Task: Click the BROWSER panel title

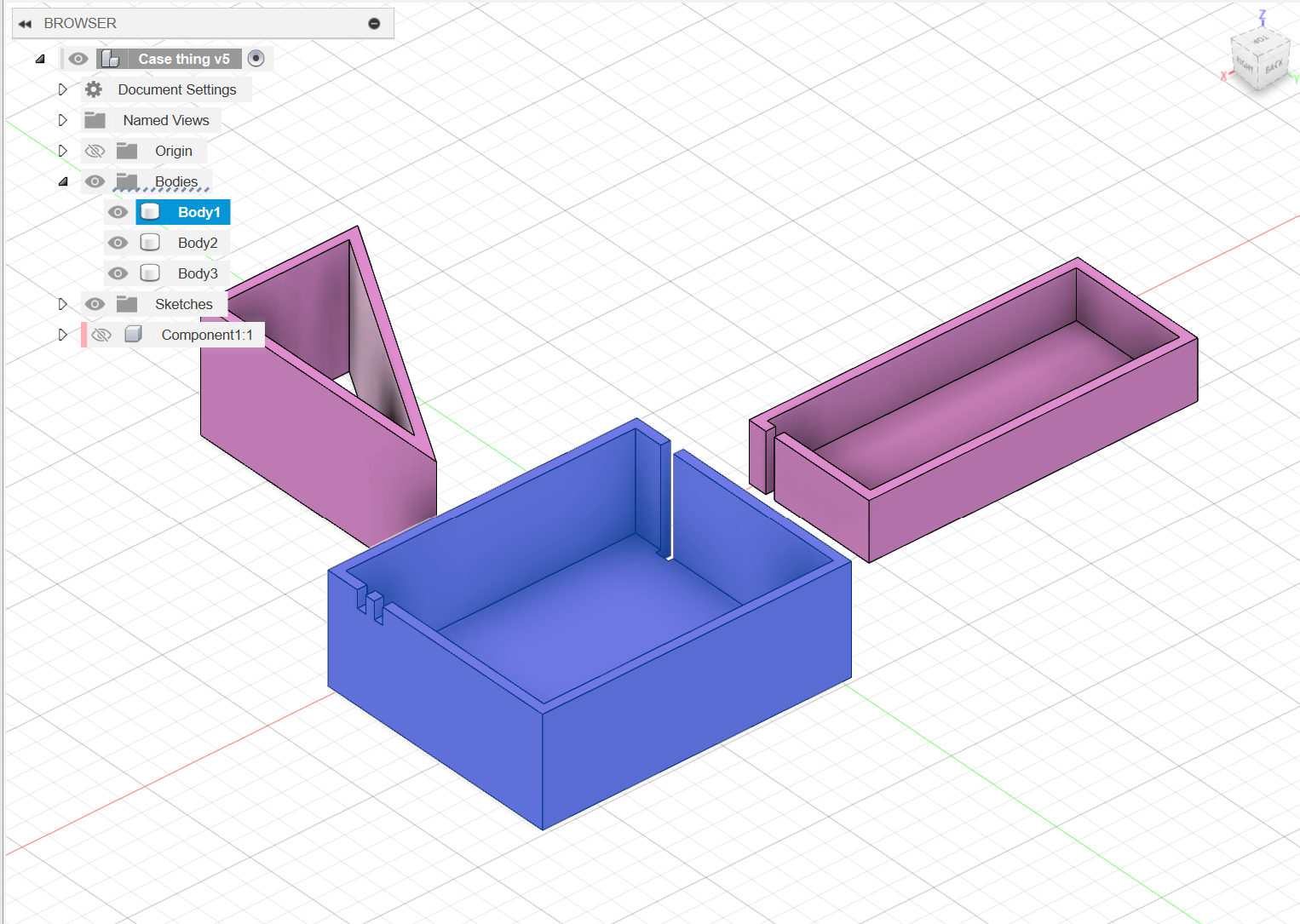Action: 80,24
